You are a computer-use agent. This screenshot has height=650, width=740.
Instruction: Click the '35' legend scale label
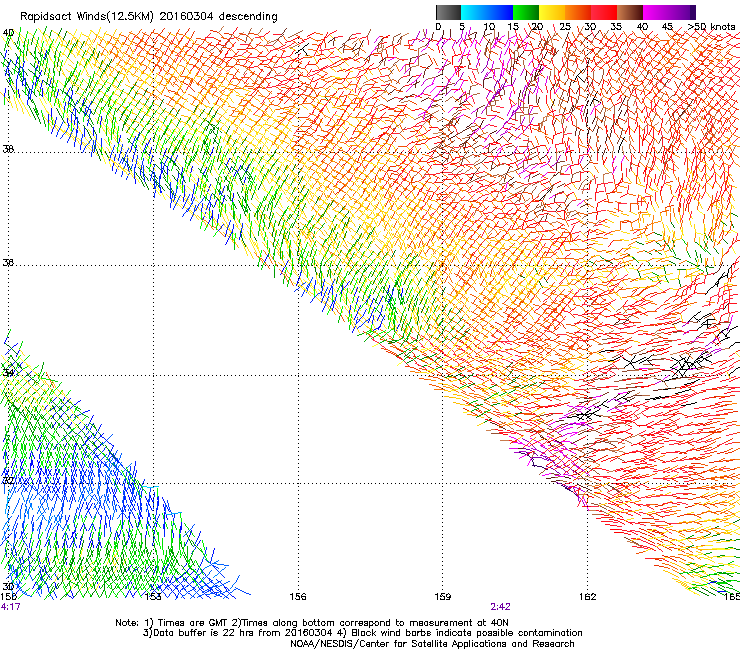coord(616,27)
